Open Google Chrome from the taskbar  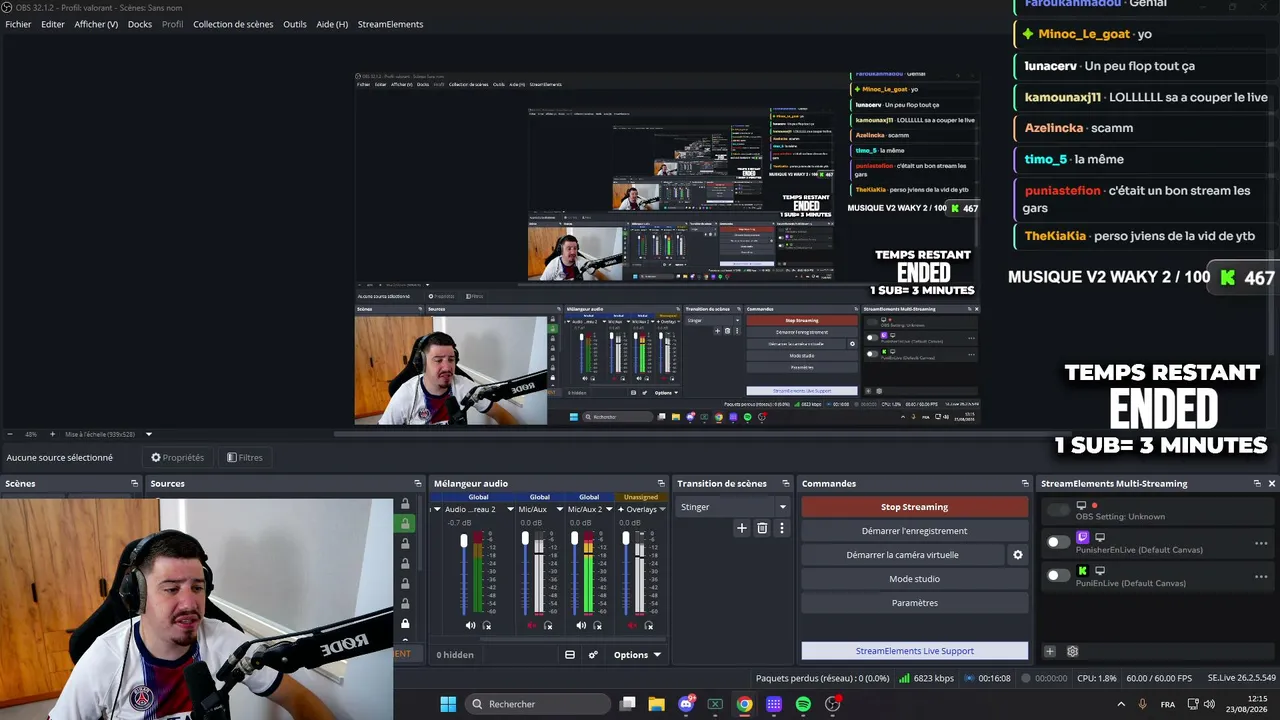745,704
